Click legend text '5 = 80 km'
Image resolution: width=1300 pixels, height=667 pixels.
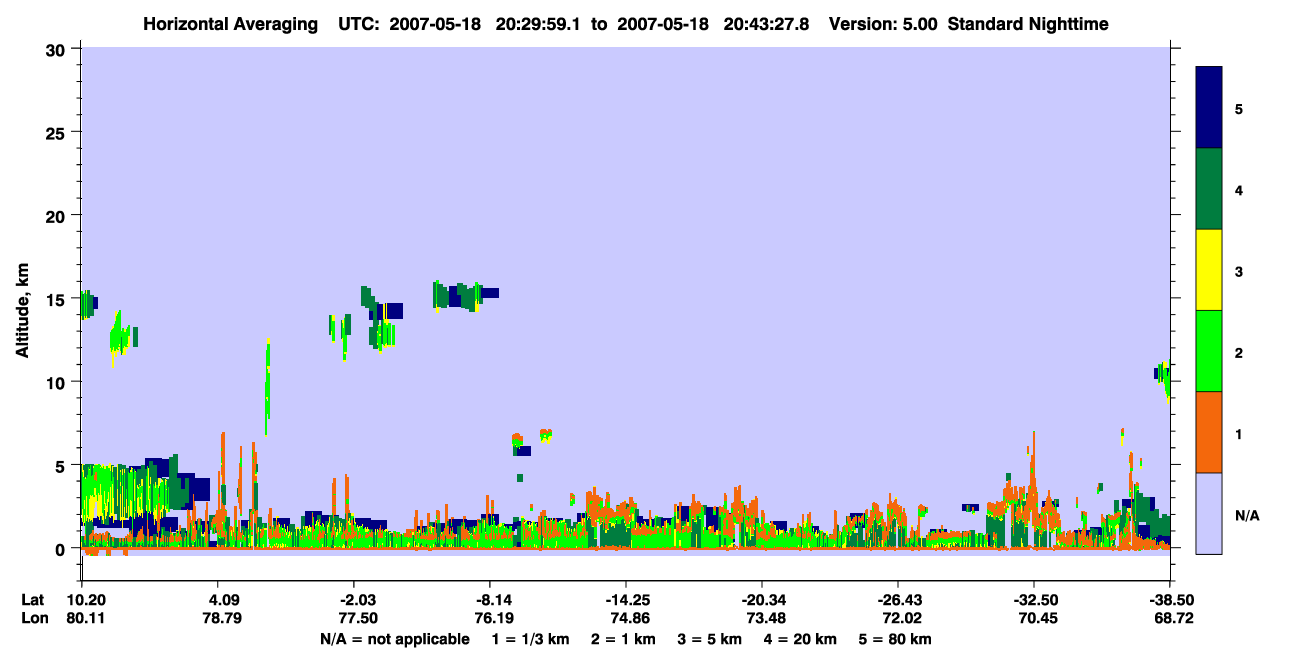tap(897, 639)
